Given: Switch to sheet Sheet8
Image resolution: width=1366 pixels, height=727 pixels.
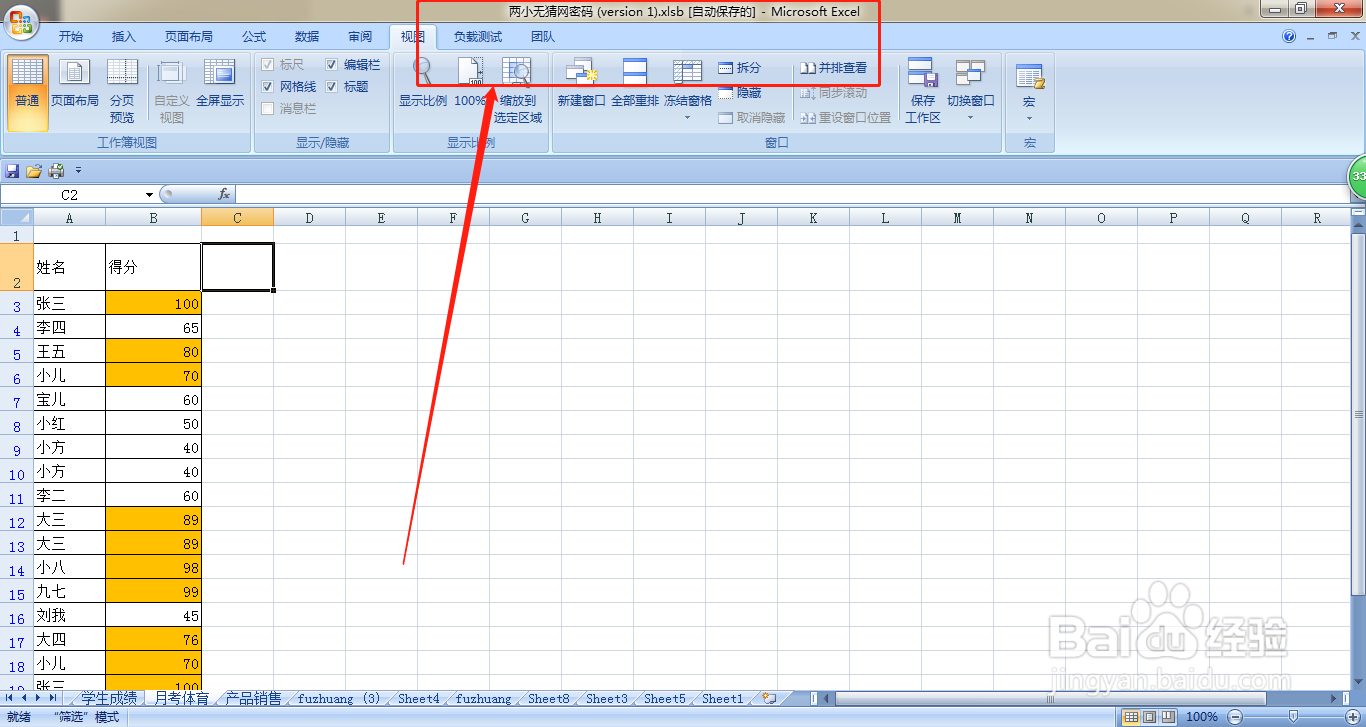Looking at the screenshot, I should pos(548,699).
